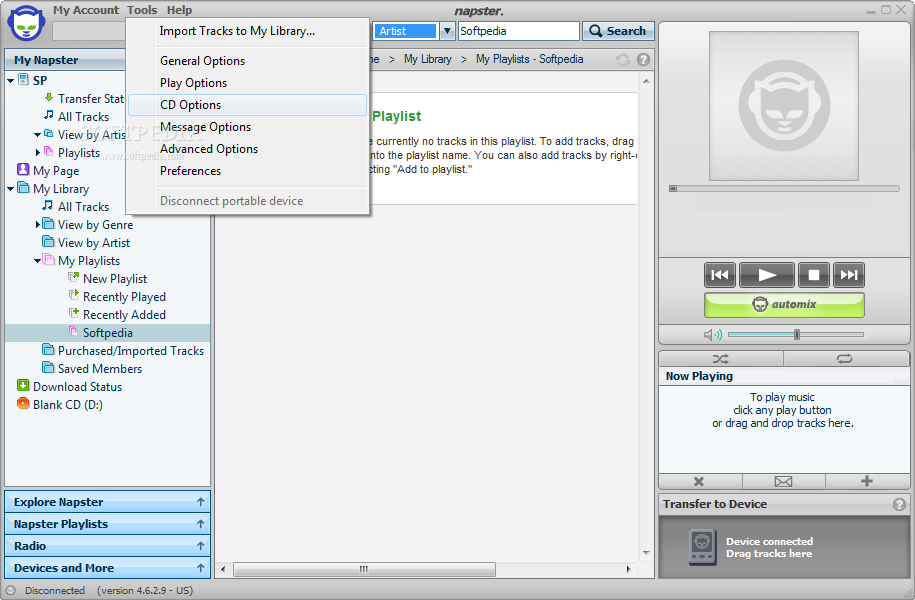This screenshot has height=600, width=915.
Task: Click the horizontal scrollbar thumb
Action: tap(364, 569)
